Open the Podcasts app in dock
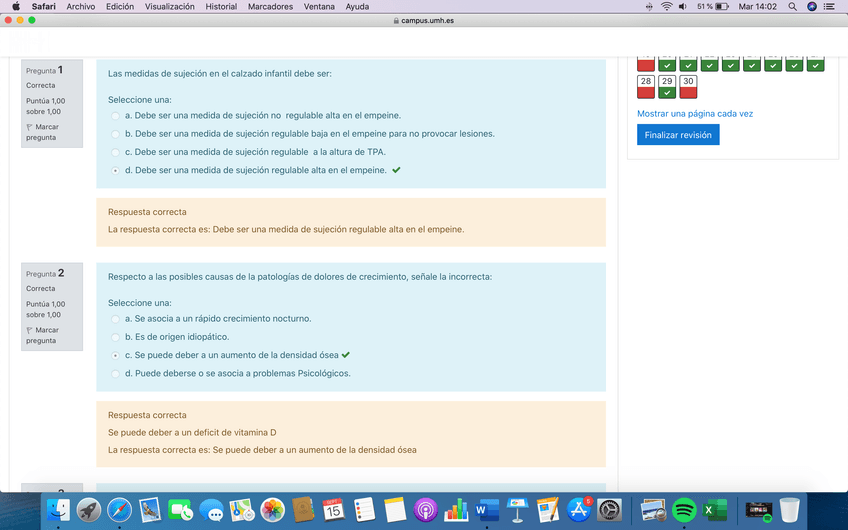The width and height of the screenshot is (848, 530). [425, 510]
